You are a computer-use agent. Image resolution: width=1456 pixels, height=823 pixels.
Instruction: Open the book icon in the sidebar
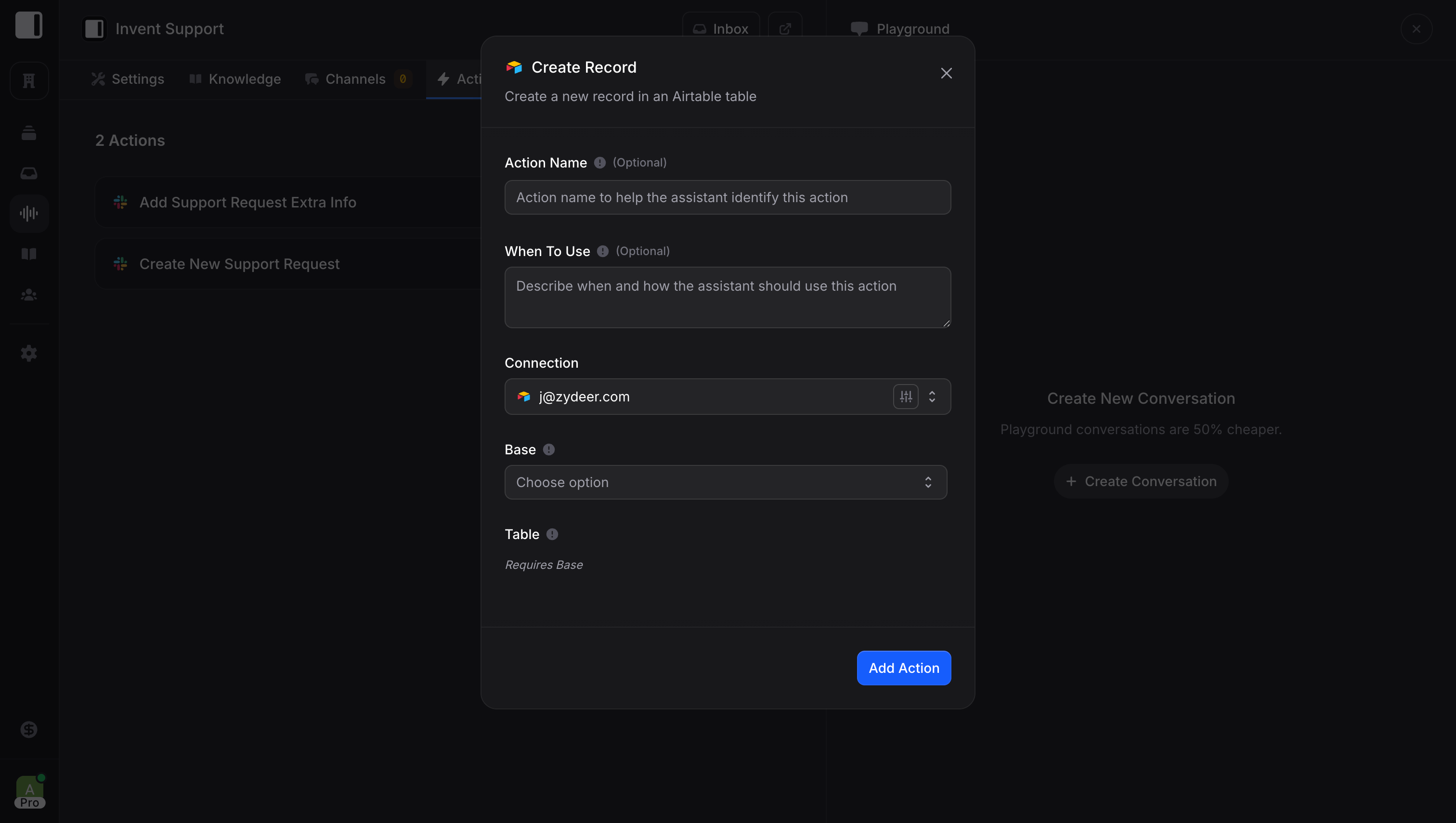point(29,254)
